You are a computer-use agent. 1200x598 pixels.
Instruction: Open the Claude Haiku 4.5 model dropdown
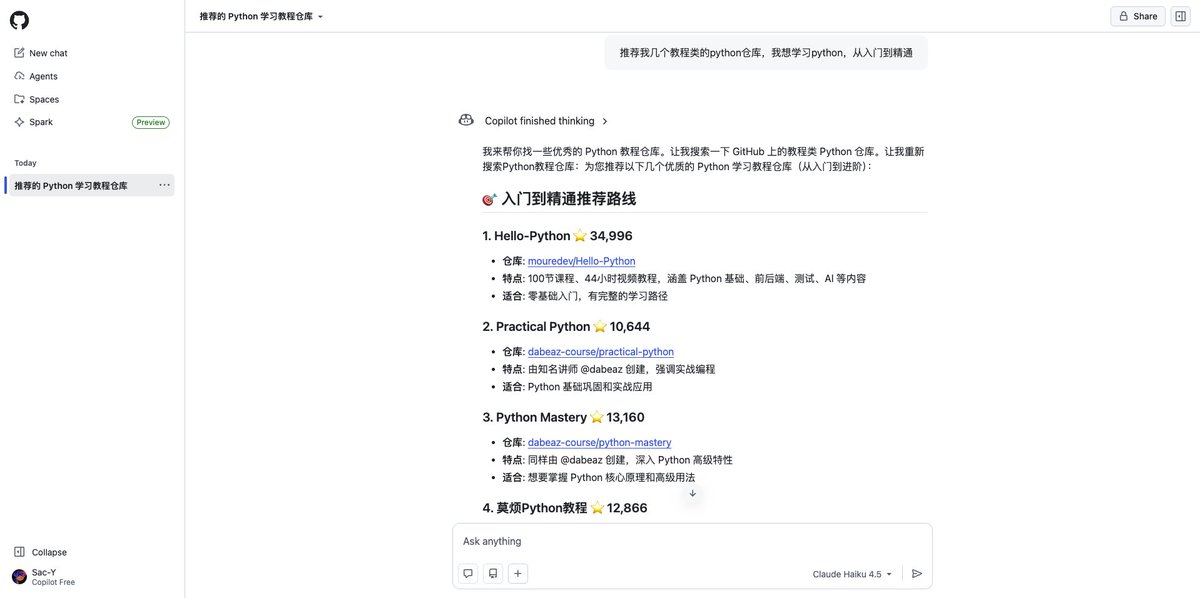[x=852, y=574]
